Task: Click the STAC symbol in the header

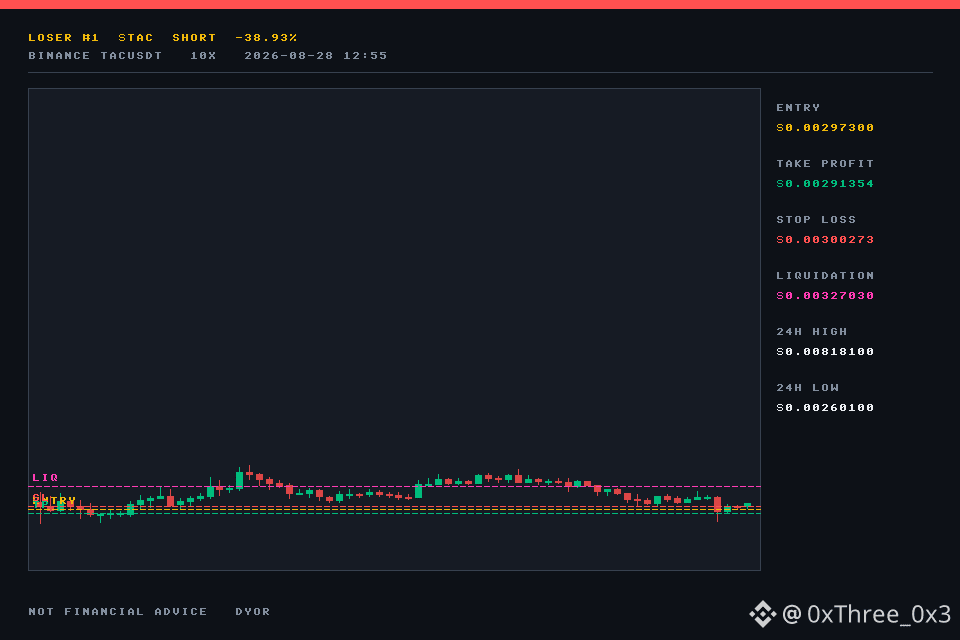Action: [x=135, y=37]
